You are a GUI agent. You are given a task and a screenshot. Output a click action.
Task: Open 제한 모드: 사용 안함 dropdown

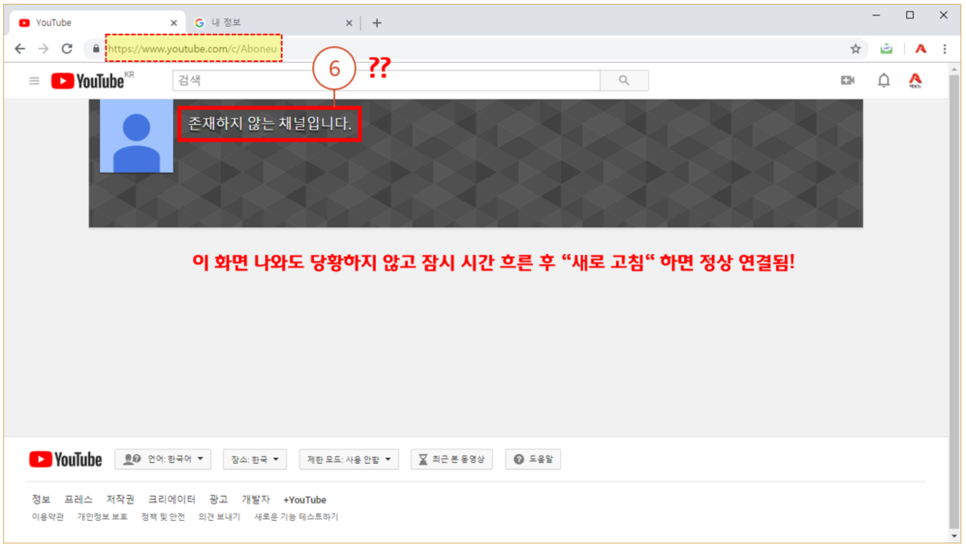[x=349, y=460]
